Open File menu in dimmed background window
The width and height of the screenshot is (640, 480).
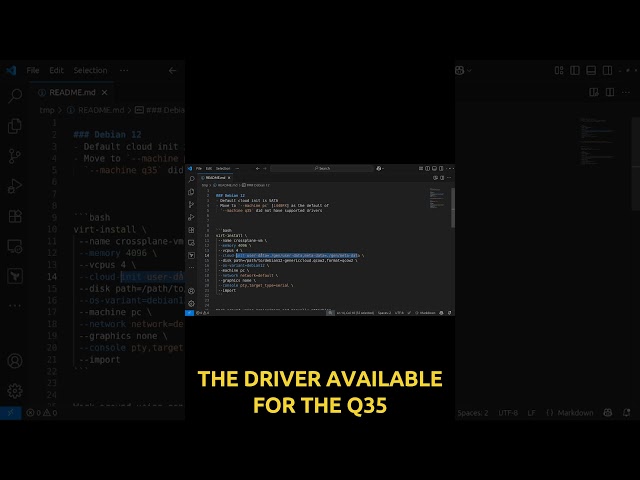[33, 70]
